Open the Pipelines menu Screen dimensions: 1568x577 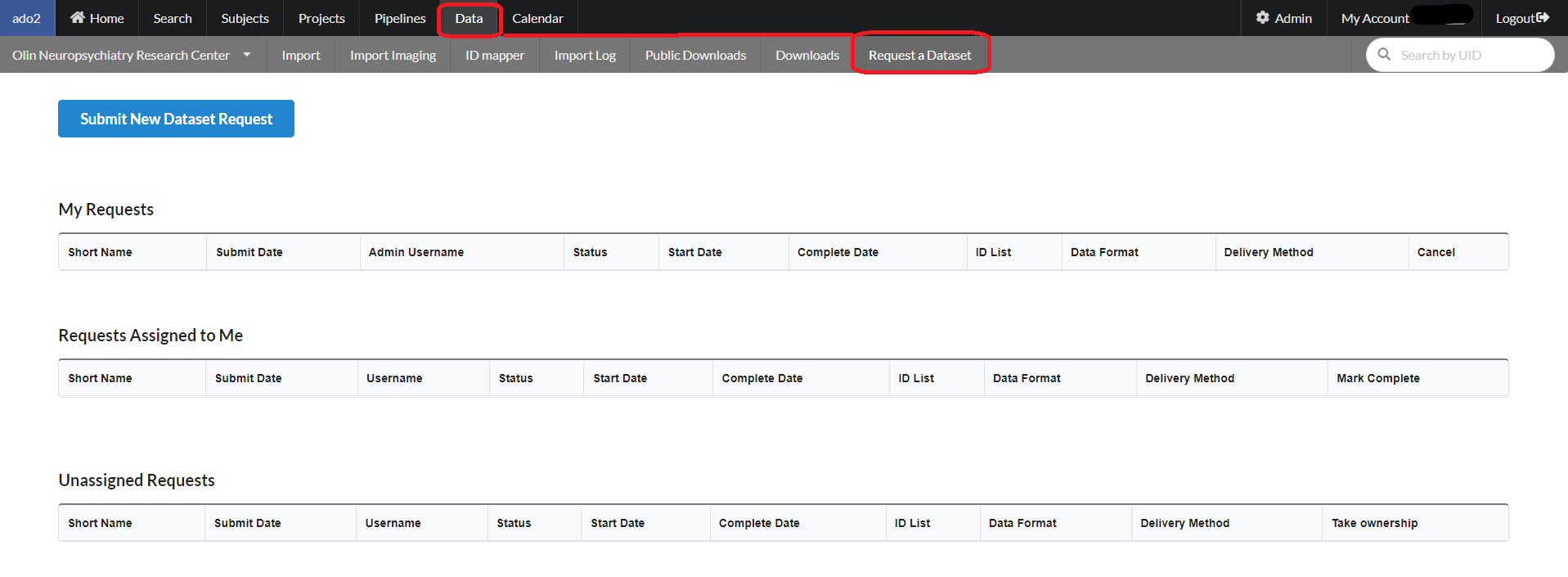tap(400, 18)
